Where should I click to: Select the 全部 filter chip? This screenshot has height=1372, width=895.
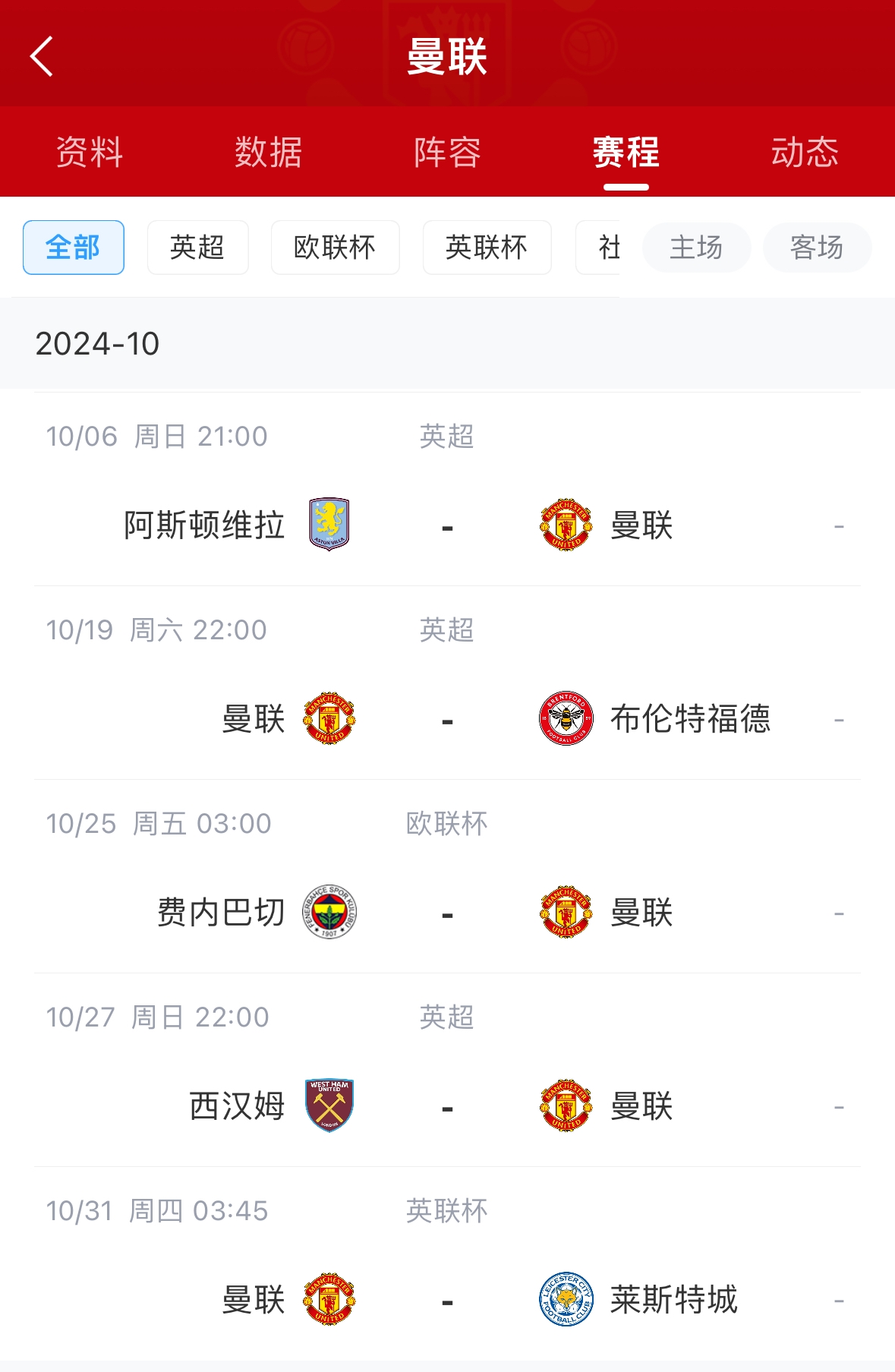[74, 248]
